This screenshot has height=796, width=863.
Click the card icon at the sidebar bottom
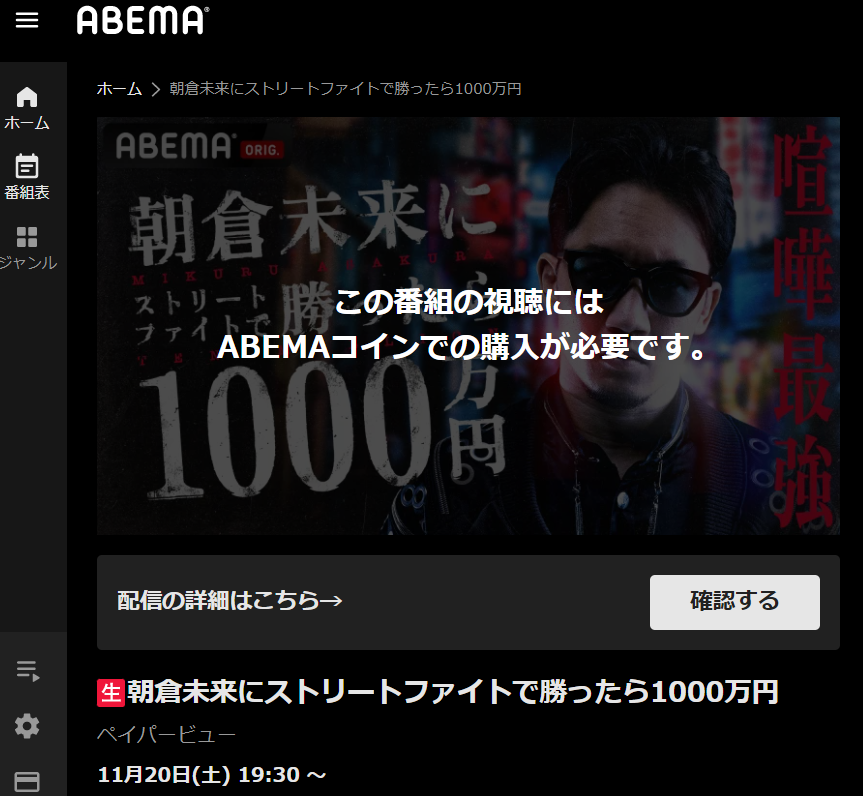pyautogui.click(x=27, y=782)
